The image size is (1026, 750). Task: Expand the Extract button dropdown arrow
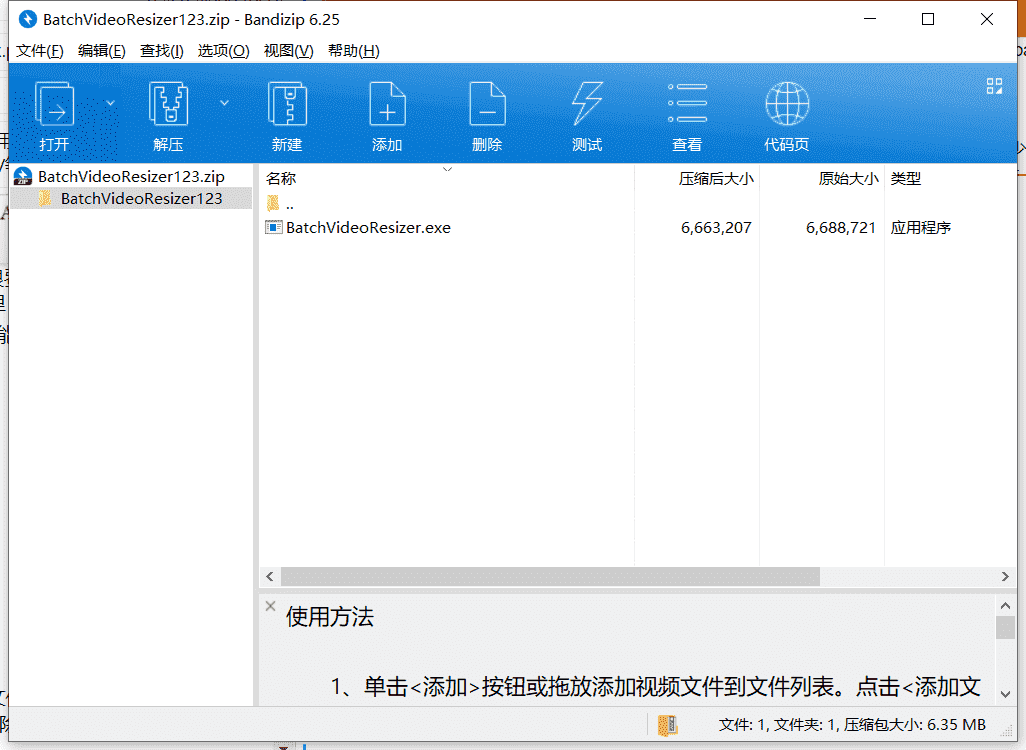[x=224, y=103]
